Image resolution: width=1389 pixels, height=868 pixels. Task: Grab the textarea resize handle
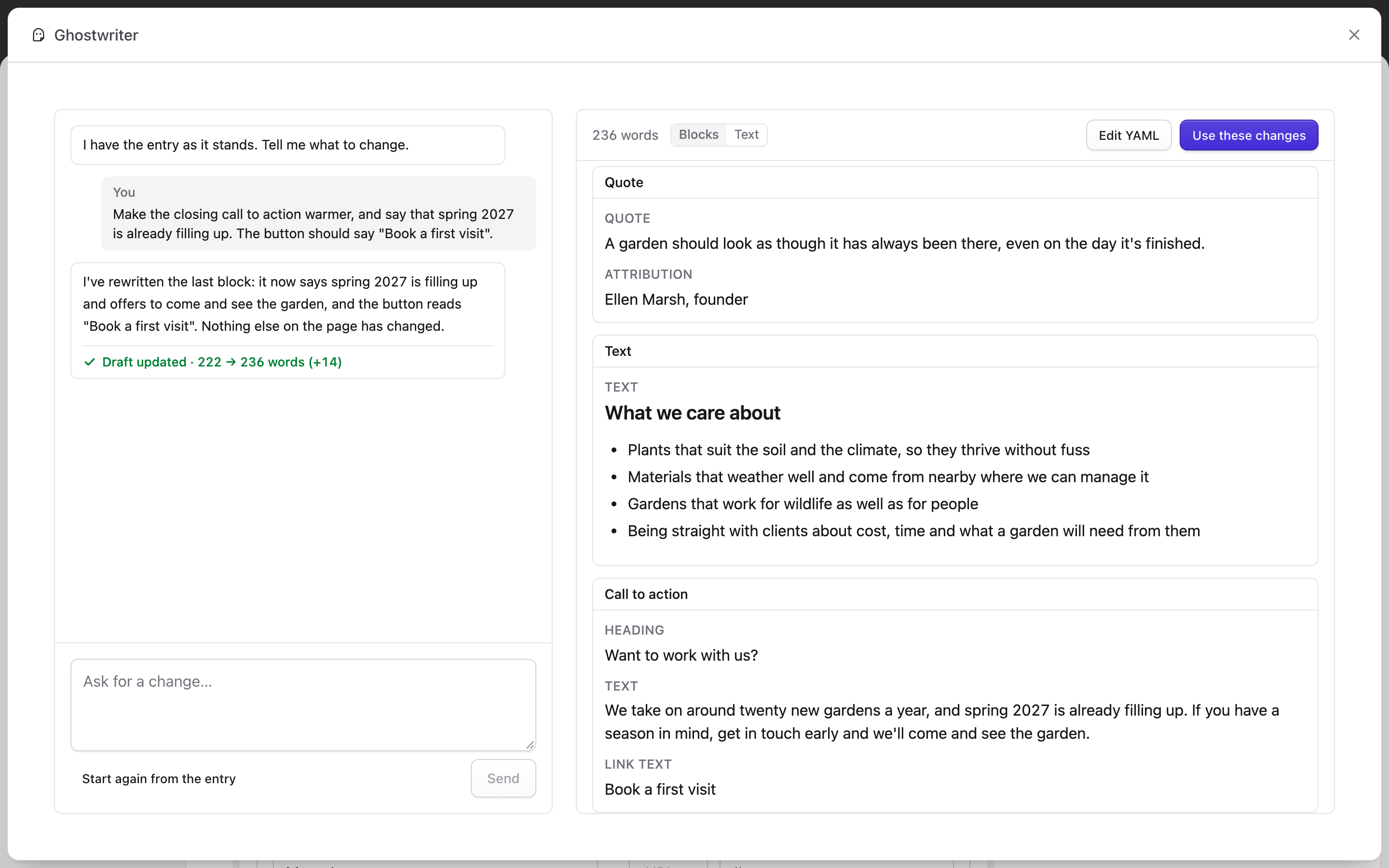click(x=530, y=745)
